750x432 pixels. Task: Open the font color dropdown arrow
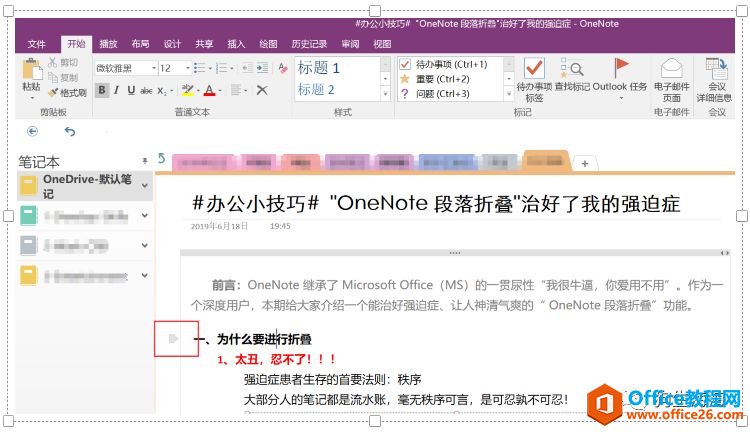pos(220,90)
